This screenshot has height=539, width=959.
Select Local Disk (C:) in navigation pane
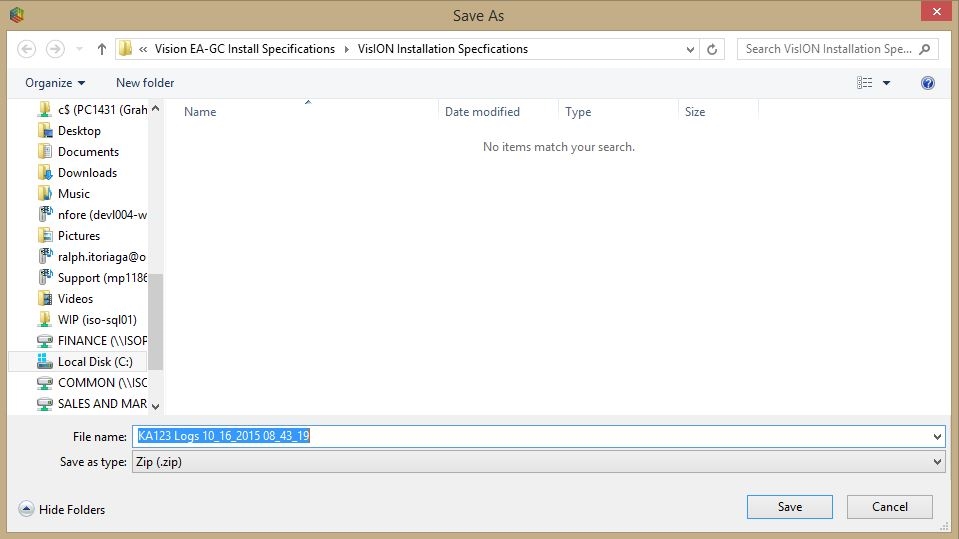coord(95,362)
